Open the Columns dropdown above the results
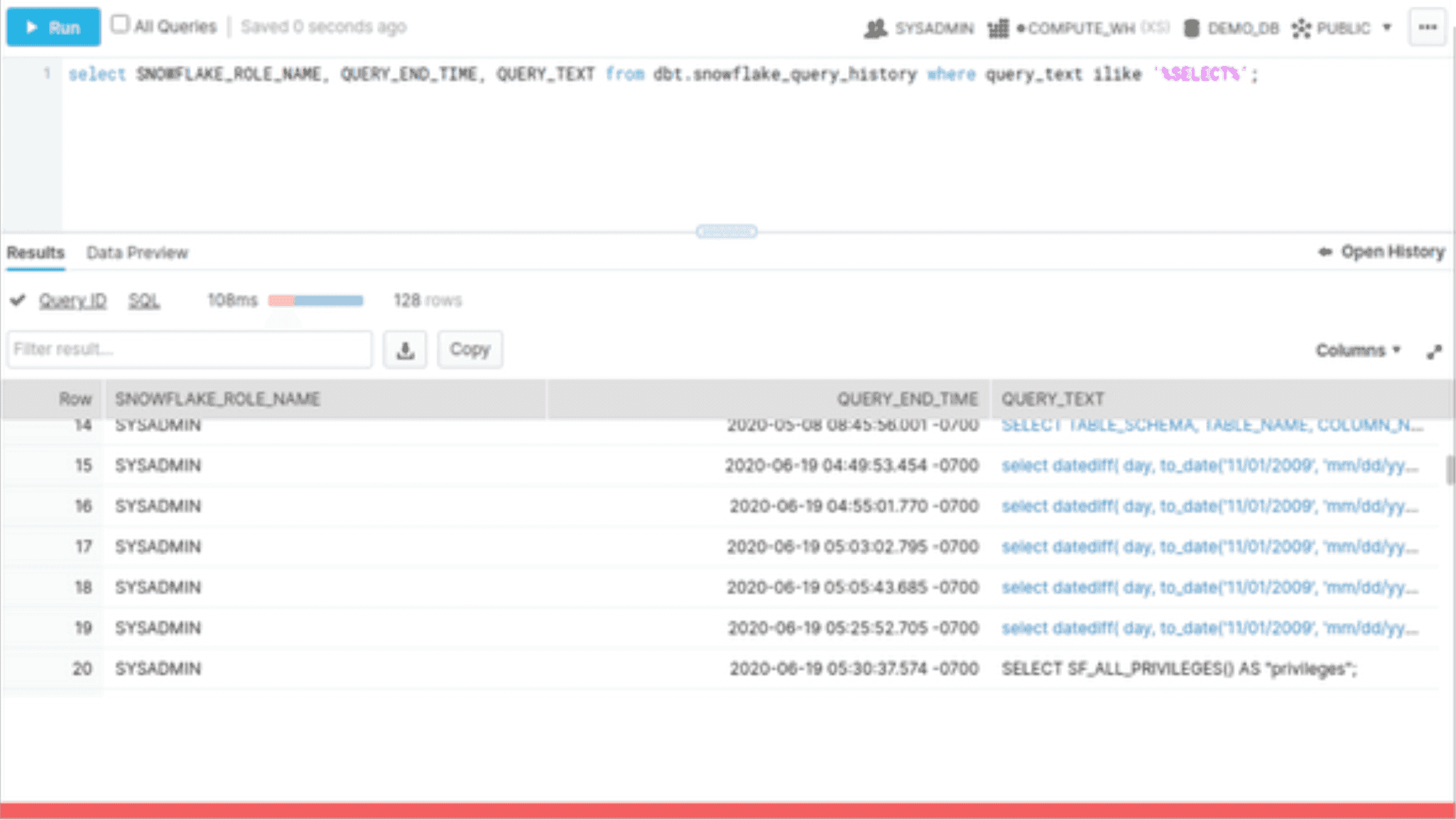 [x=1357, y=350]
